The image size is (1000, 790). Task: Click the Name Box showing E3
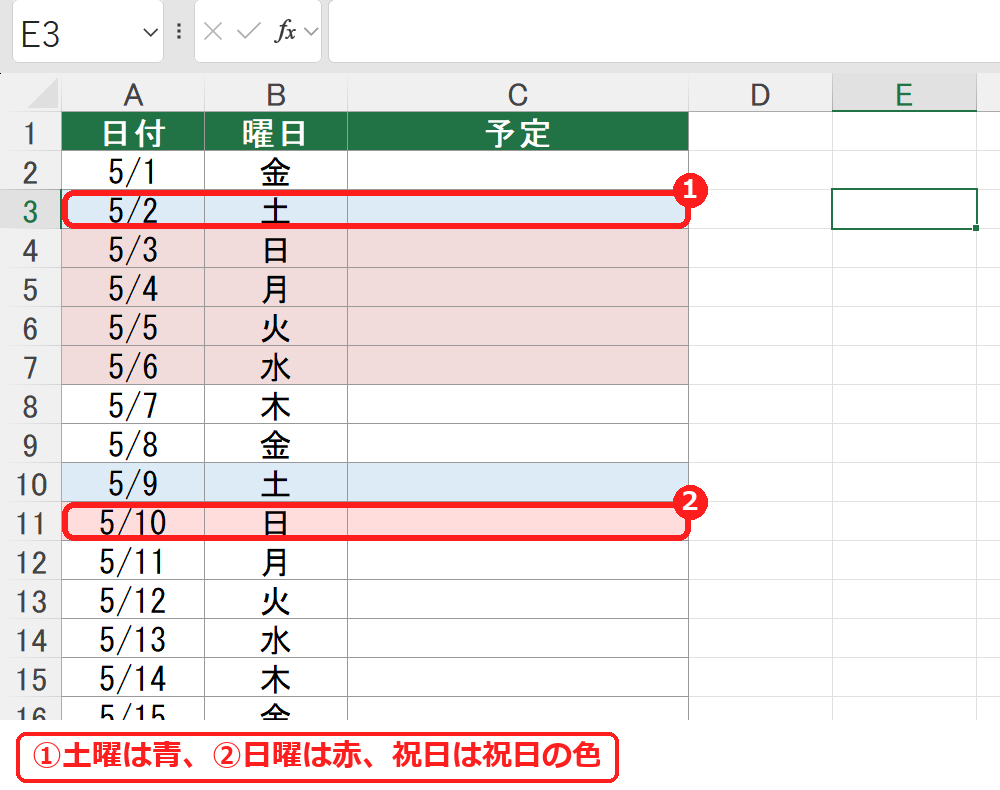click(88, 32)
